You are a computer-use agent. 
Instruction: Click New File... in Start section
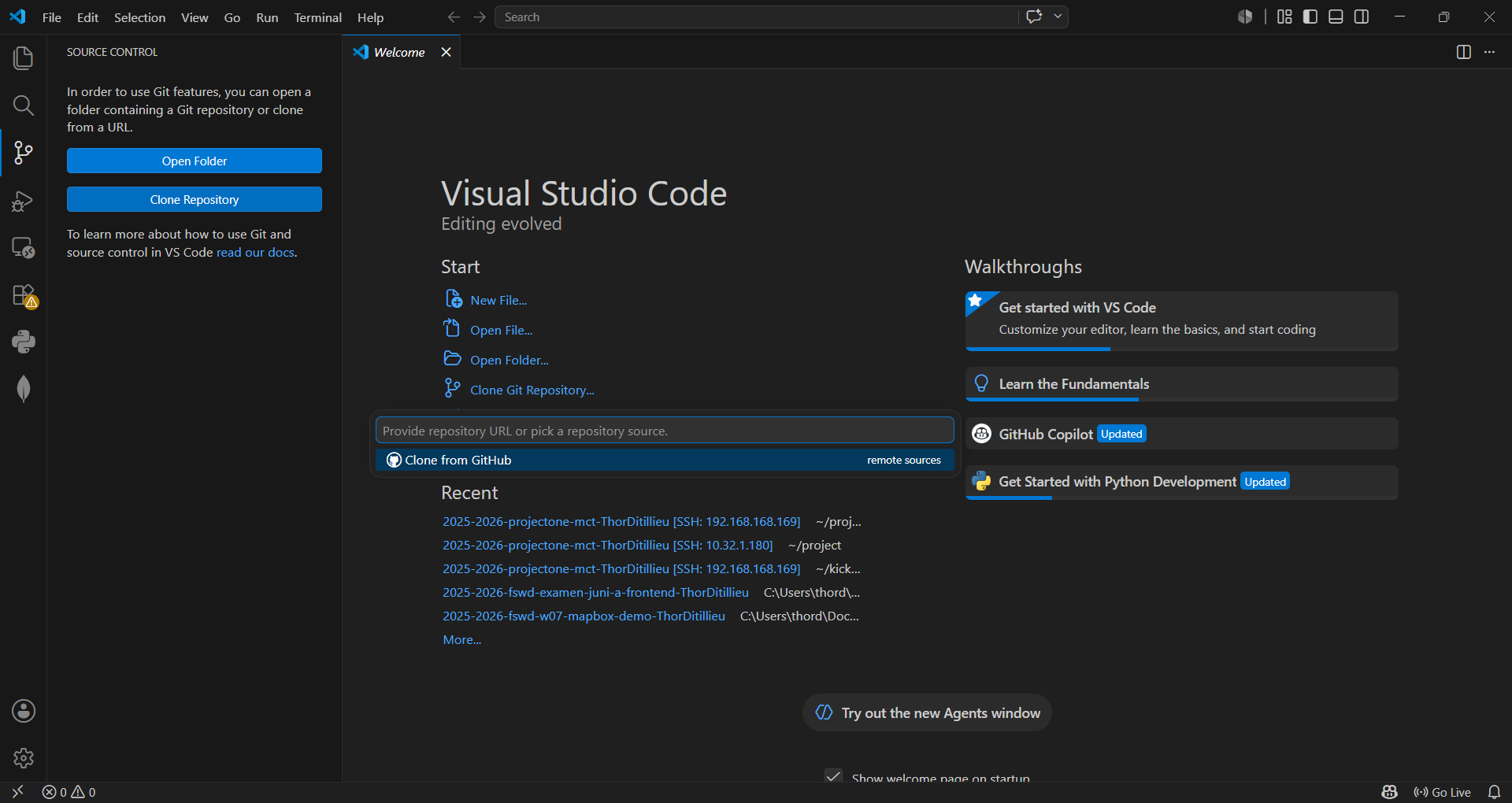pos(498,300)
